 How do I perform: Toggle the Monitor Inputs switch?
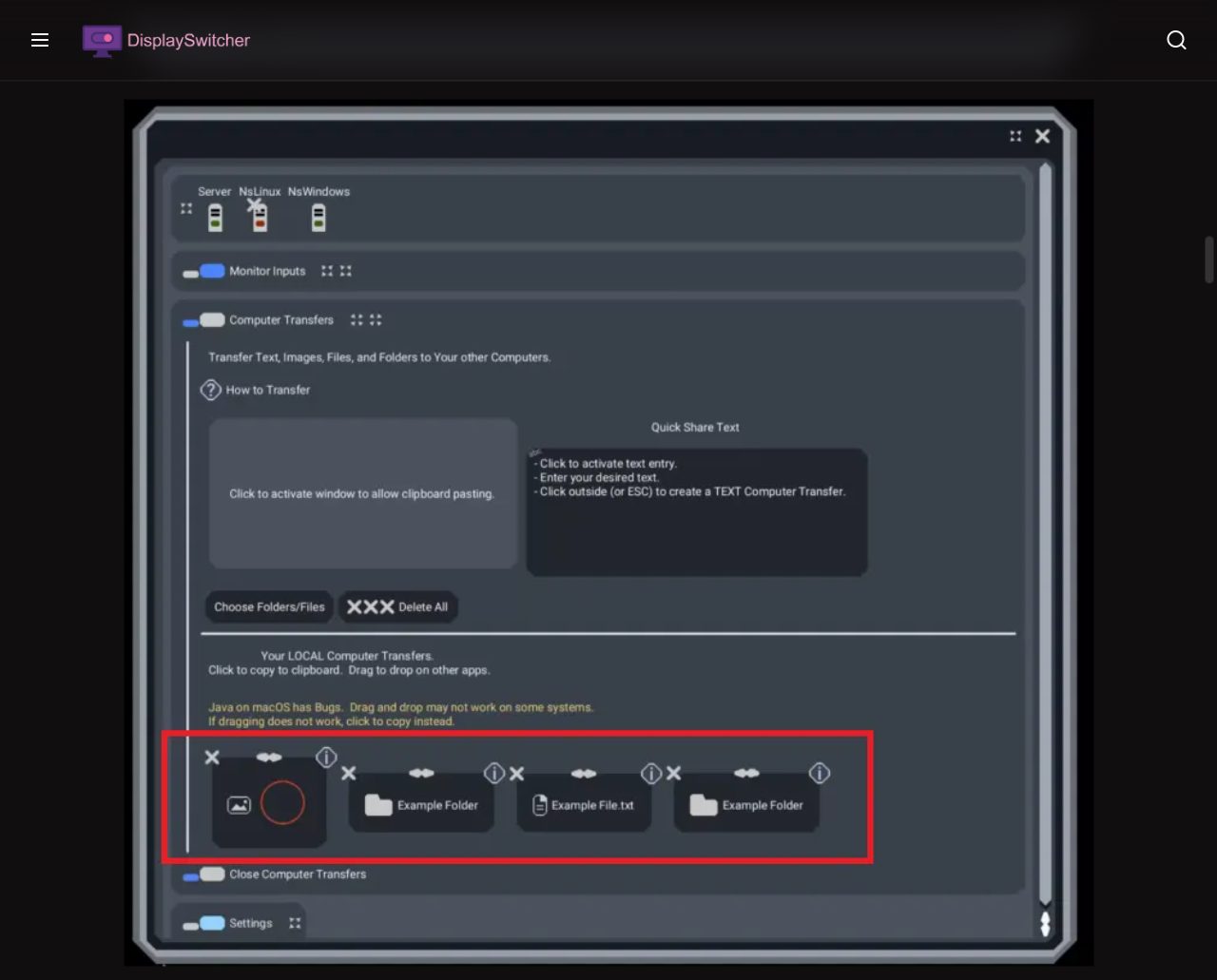(204, 272)
